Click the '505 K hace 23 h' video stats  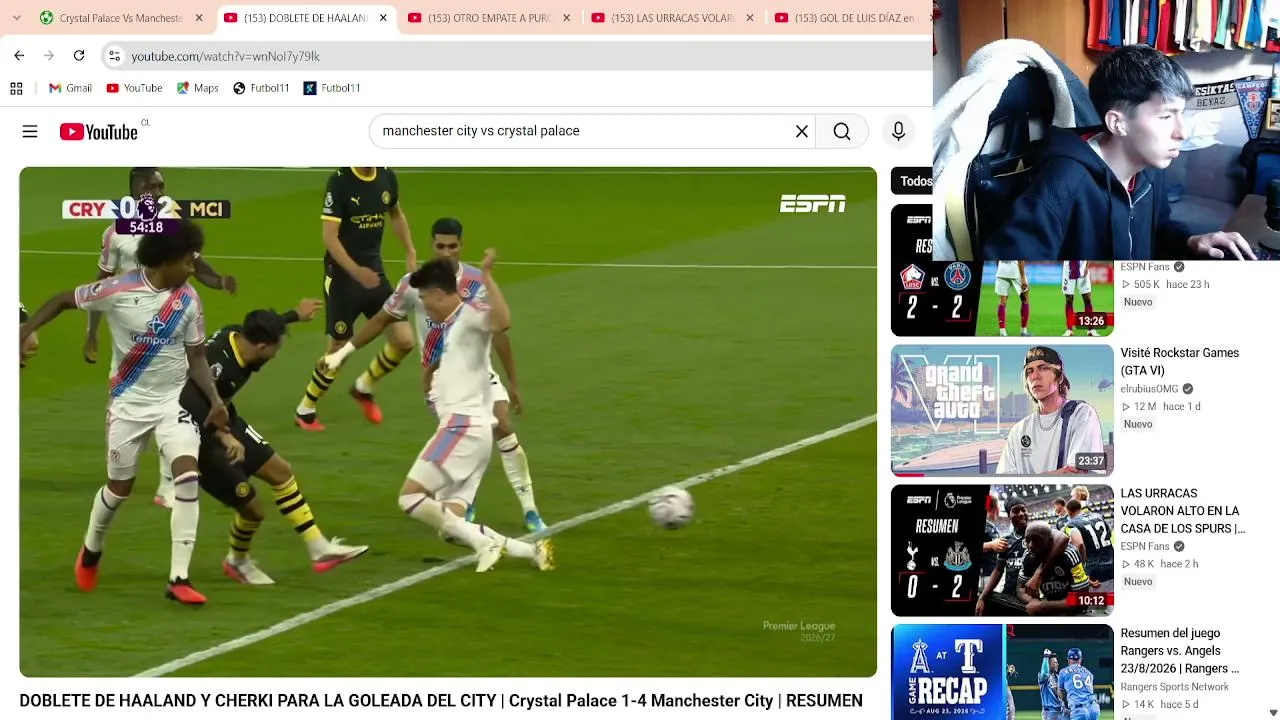pos(1165,284)
